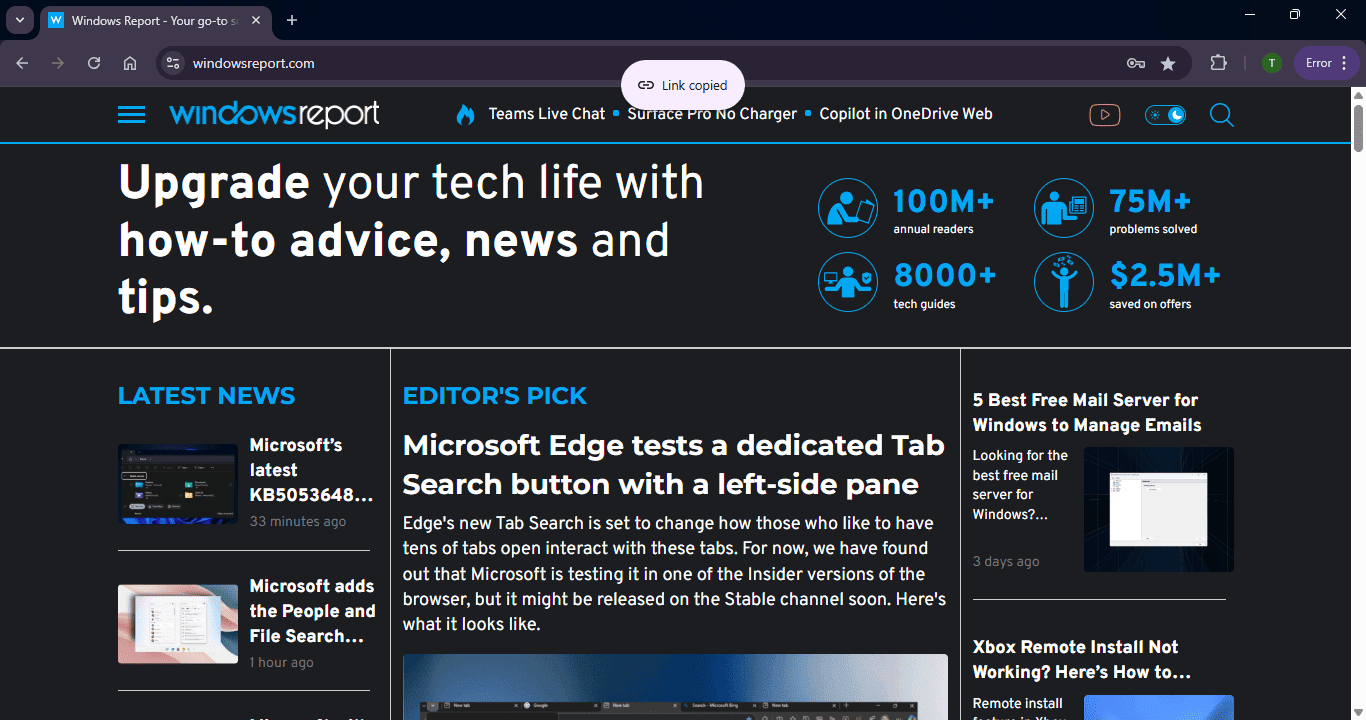Screen dimensions: 1366x720
Task: Reload the current page
Action: (94, 63)
